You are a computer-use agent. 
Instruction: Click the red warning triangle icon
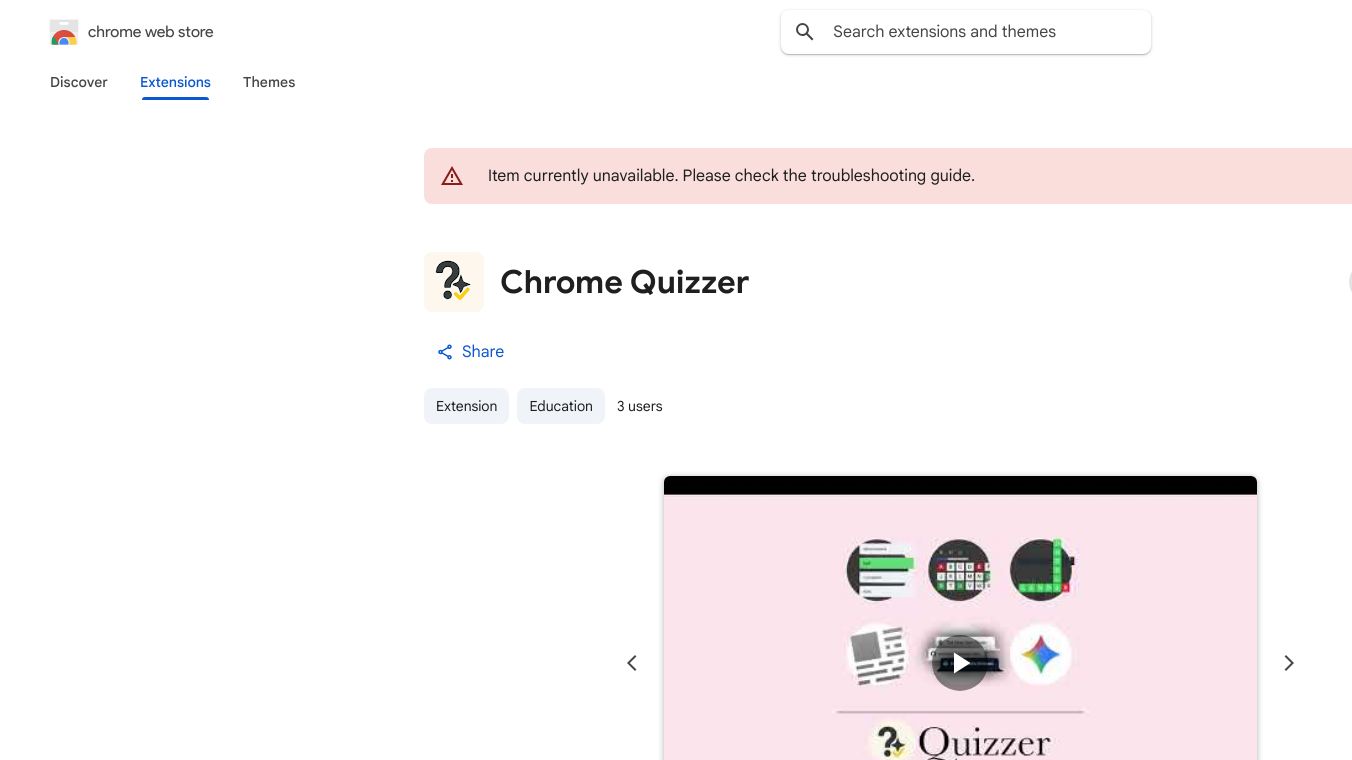pyautogui.click(x=452, y=176)
